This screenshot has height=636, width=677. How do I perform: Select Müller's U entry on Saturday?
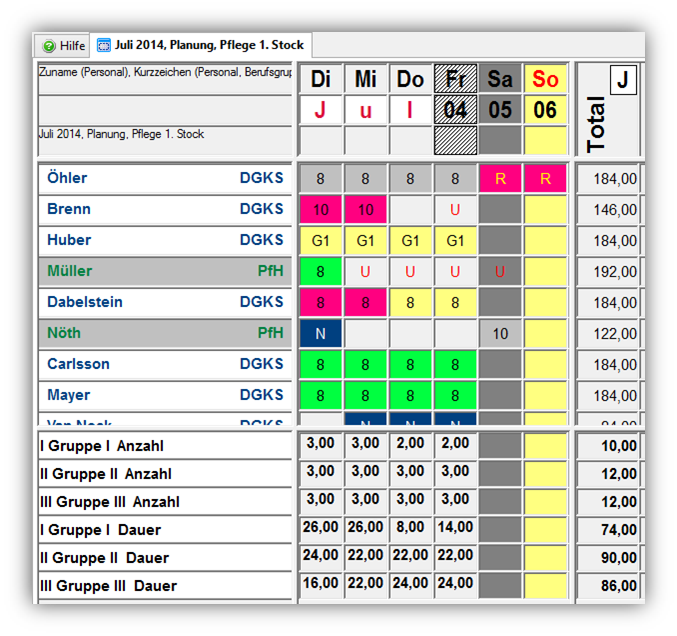click(500, 271)
